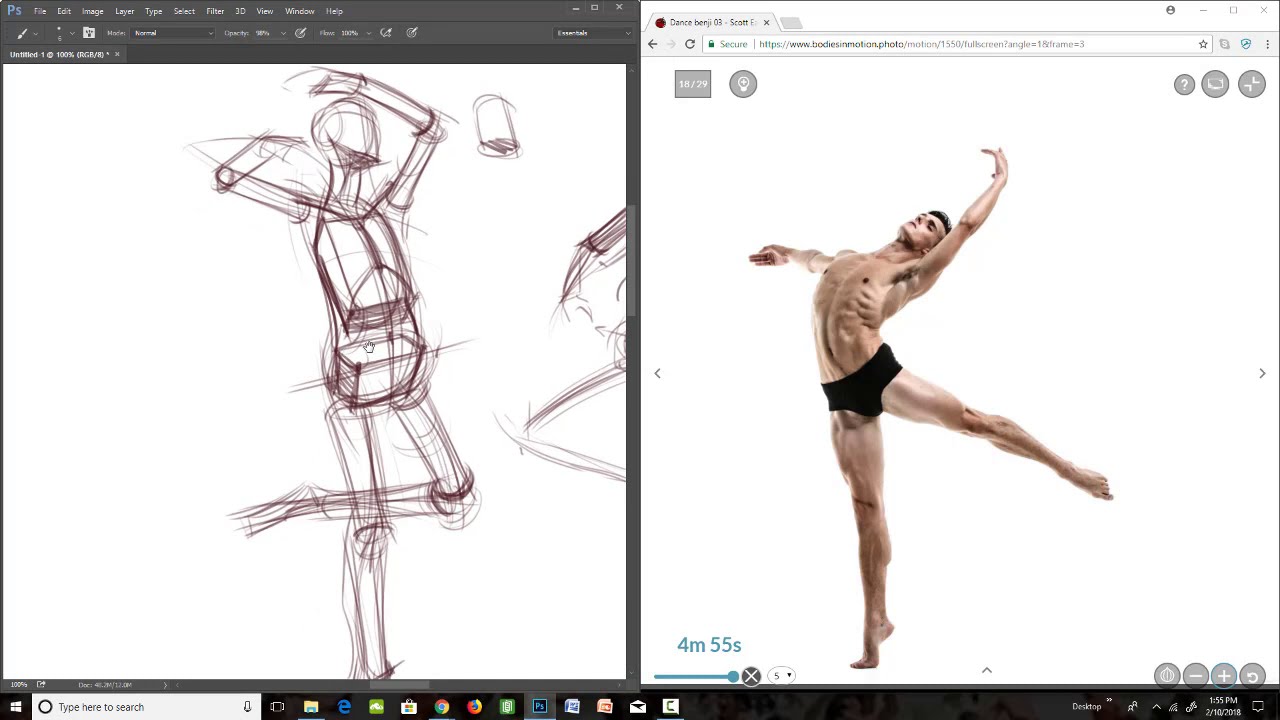Click the help question mark icon
Image resolution: width=1280 pixels, height=720 pixels.
[x=1184, y=85]
